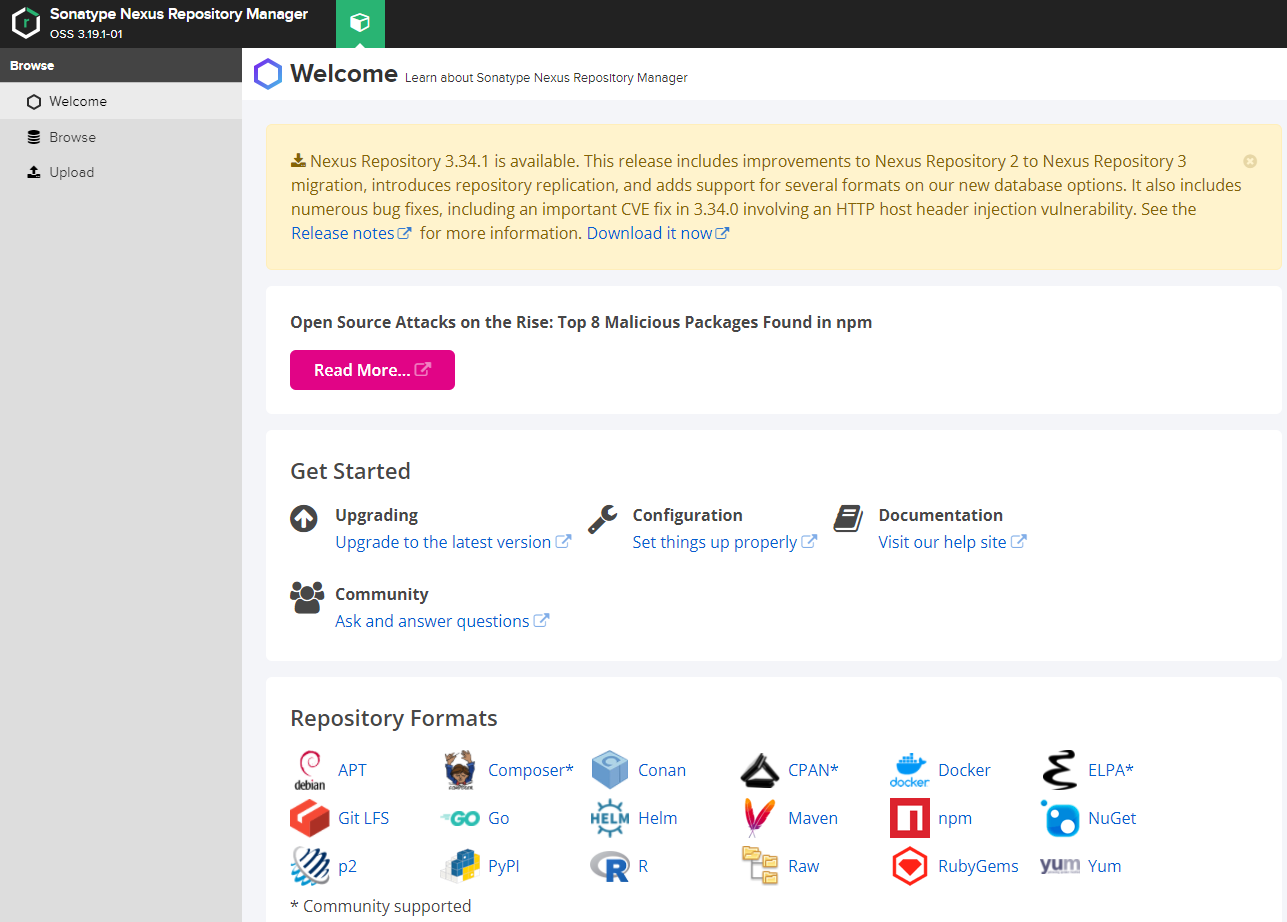Image resolution: width=1287 pixels, height=922 pixels.
Task: Open the Composer* format link
Action: click(x=531, y=770)
